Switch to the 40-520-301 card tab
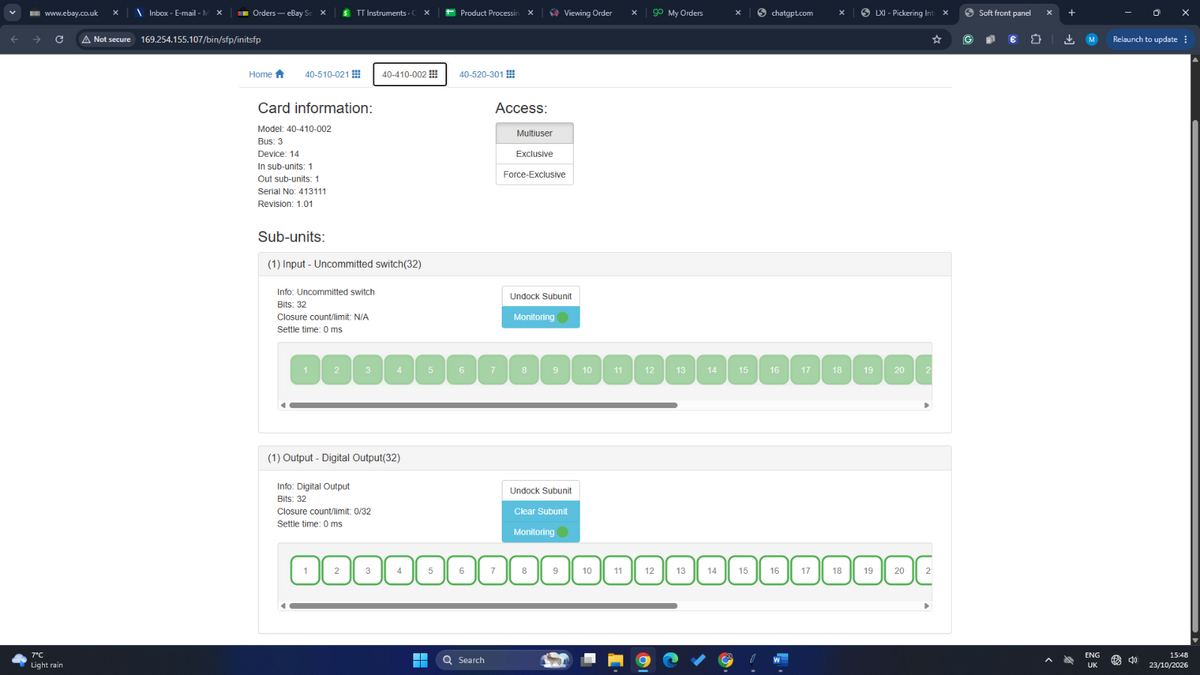The image size is (1200, 675). 487,75
